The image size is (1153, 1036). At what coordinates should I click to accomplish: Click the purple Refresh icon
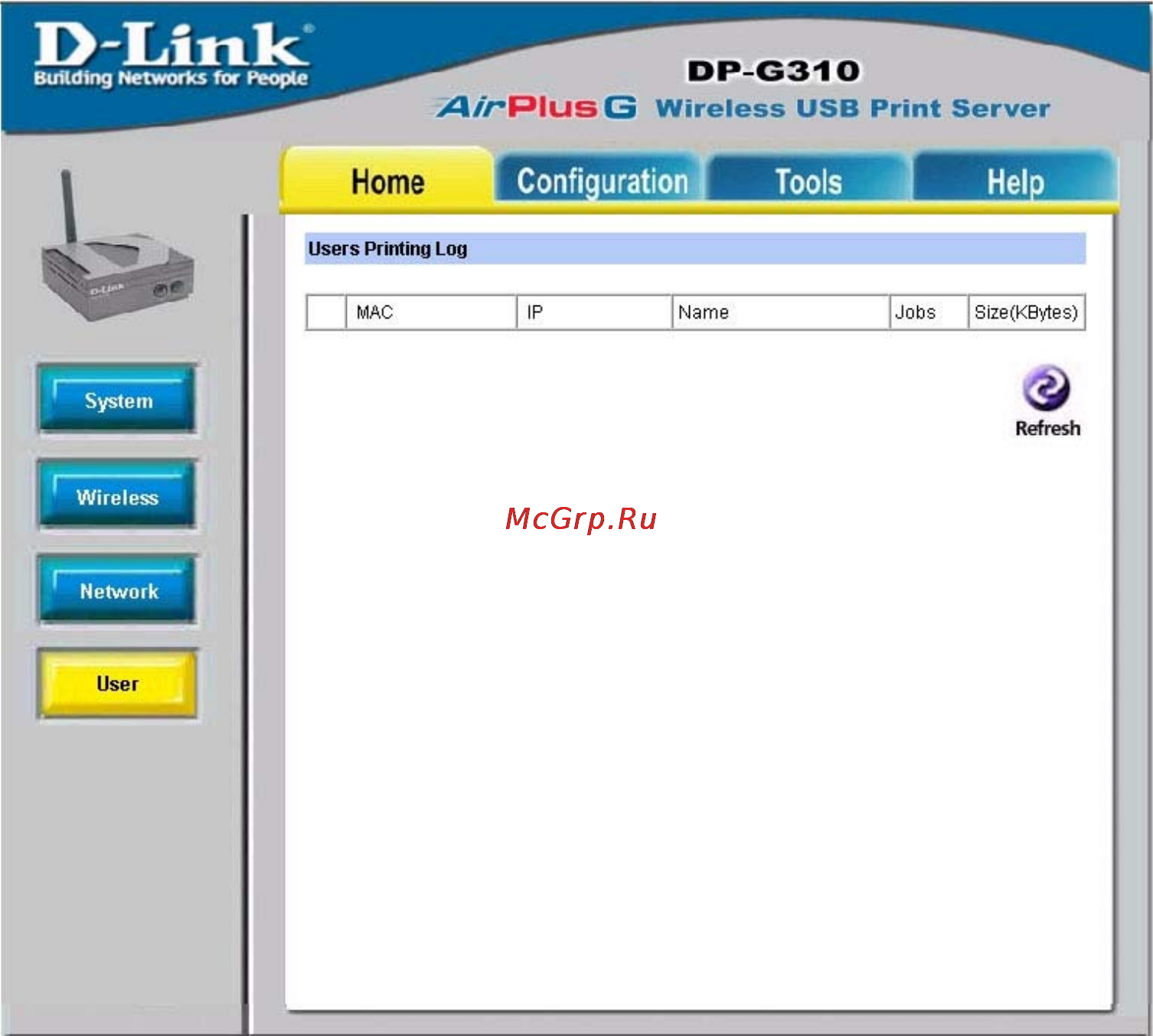(1046, 388)
